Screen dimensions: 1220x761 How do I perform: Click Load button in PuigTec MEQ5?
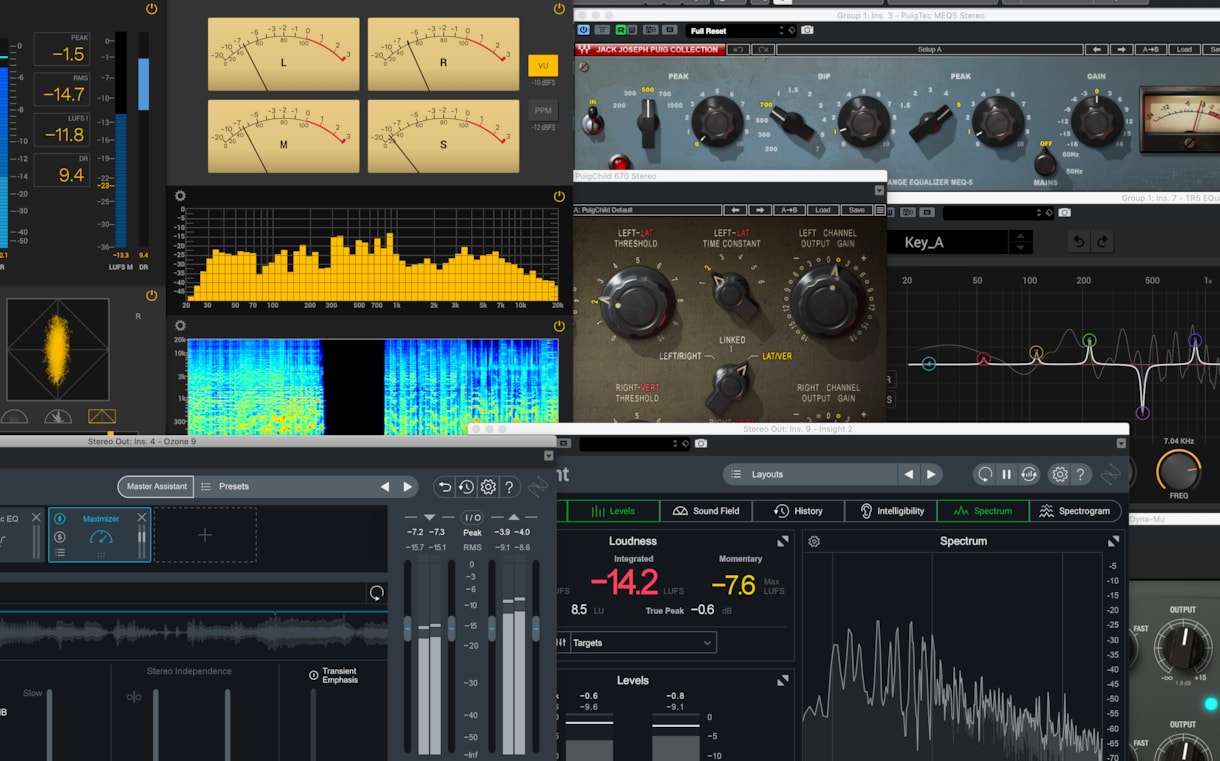[1184, 49]
